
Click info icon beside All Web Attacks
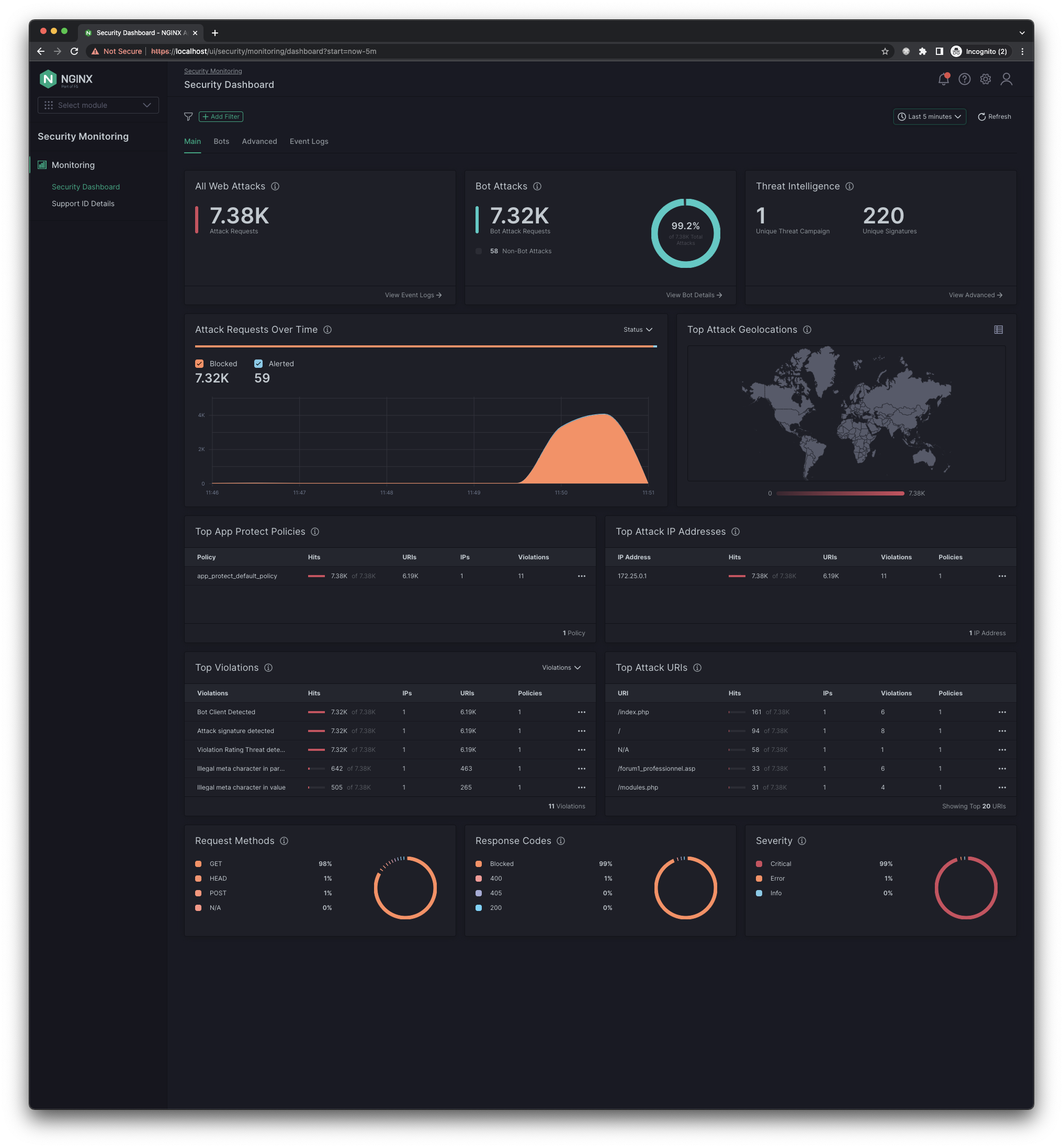coord(275,186)
